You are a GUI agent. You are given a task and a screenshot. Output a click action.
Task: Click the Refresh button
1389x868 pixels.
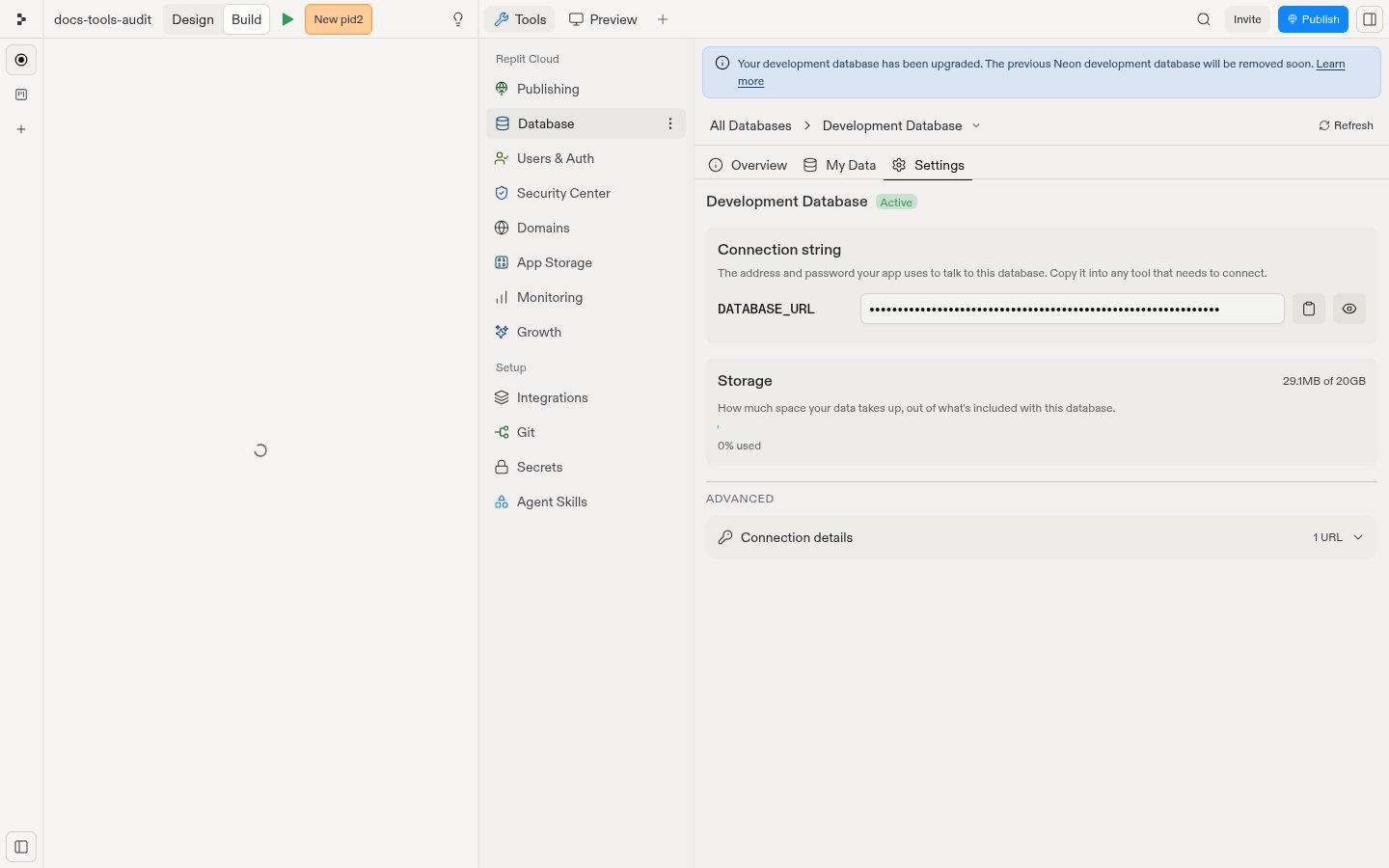click(1346, 125)
